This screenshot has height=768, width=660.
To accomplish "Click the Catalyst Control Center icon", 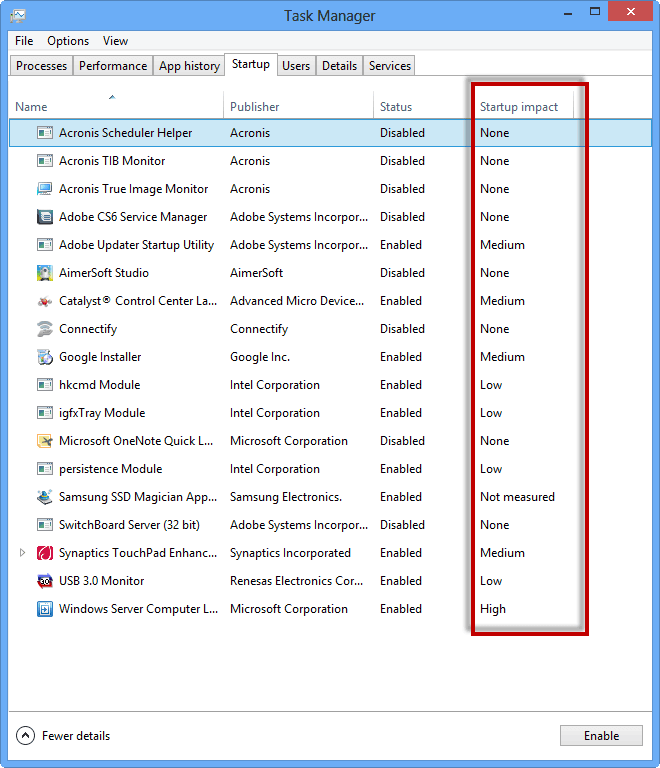I will click(x=45, y=301).
